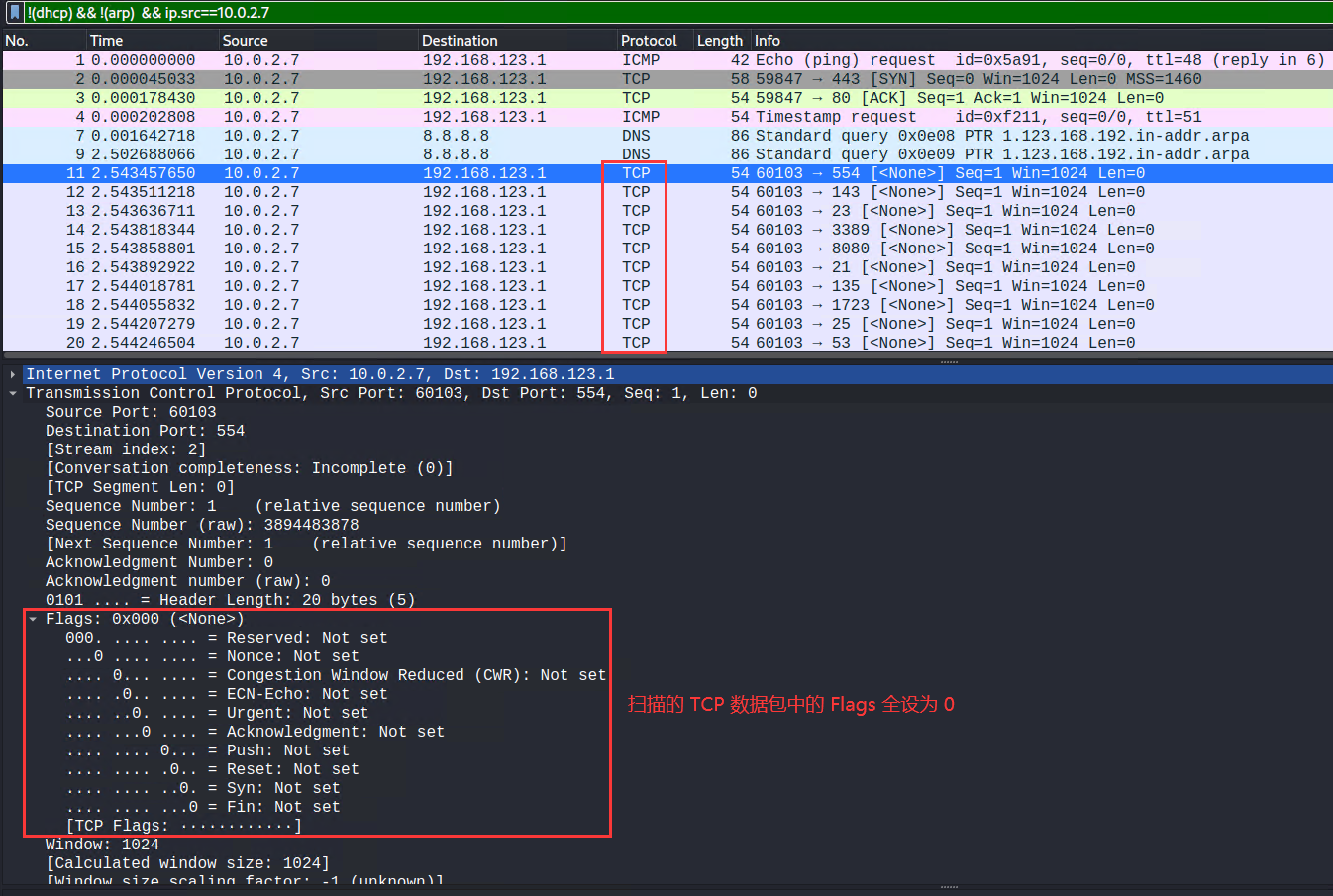Screen dimensions: 1333x896
Task: Select packet 2 SYN to port 443
Action: 666,79
